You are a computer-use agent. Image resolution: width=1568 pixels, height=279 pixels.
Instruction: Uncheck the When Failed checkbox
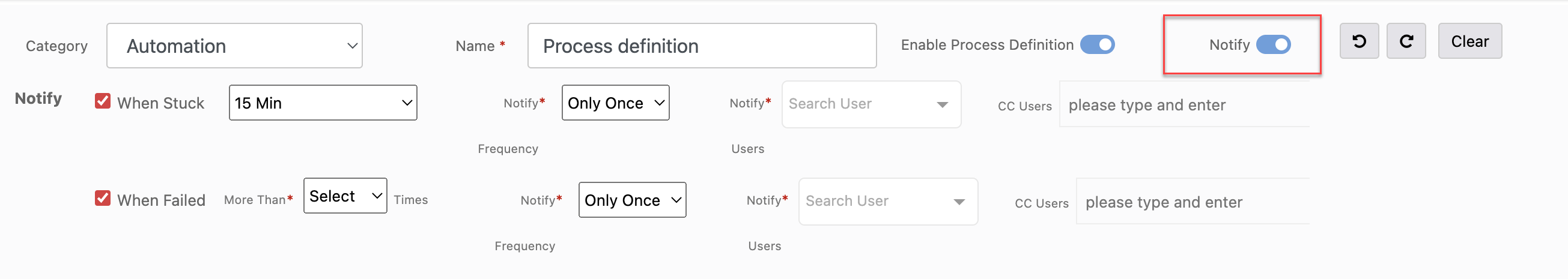point(102,198)
